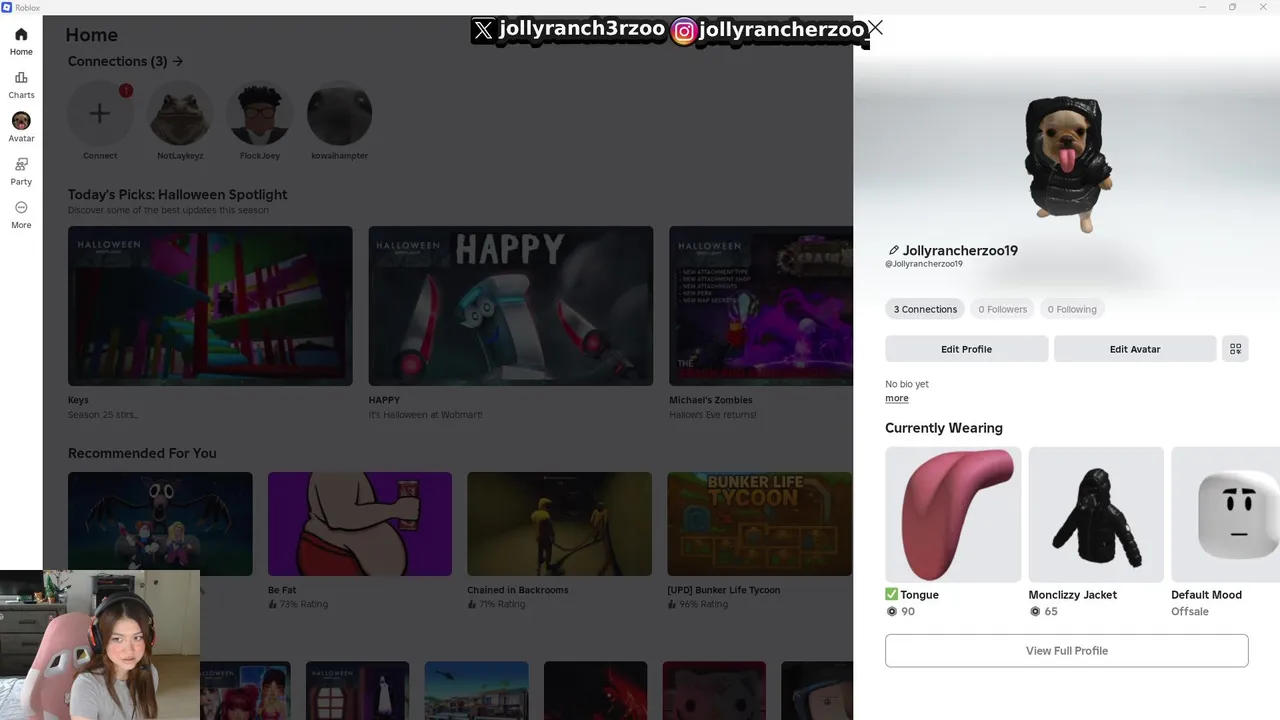The width and height of the screenshot is (1280, 720).
Task: Open the Default Mood item thumbnail
Action: [x=1226, y=514]
